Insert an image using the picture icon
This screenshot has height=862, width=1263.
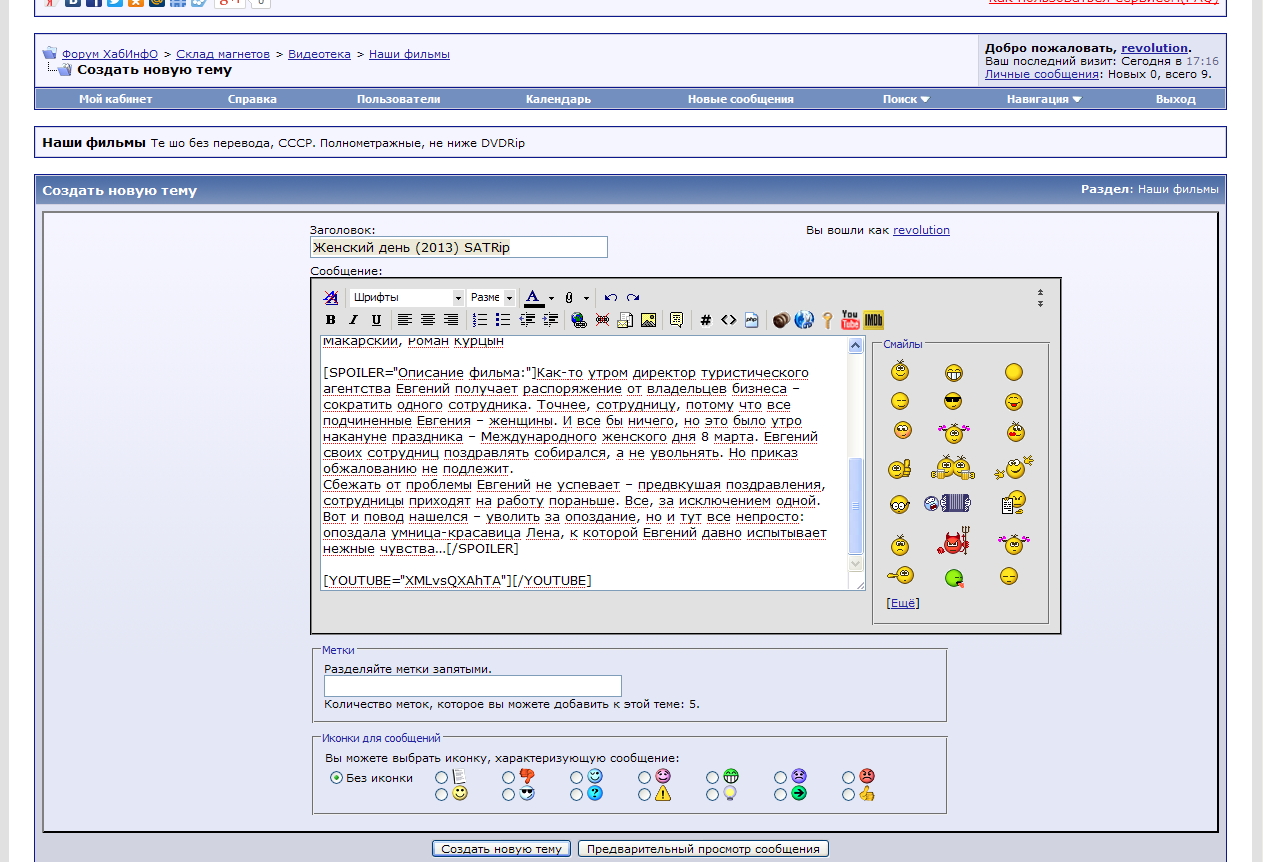pos(648,320)
